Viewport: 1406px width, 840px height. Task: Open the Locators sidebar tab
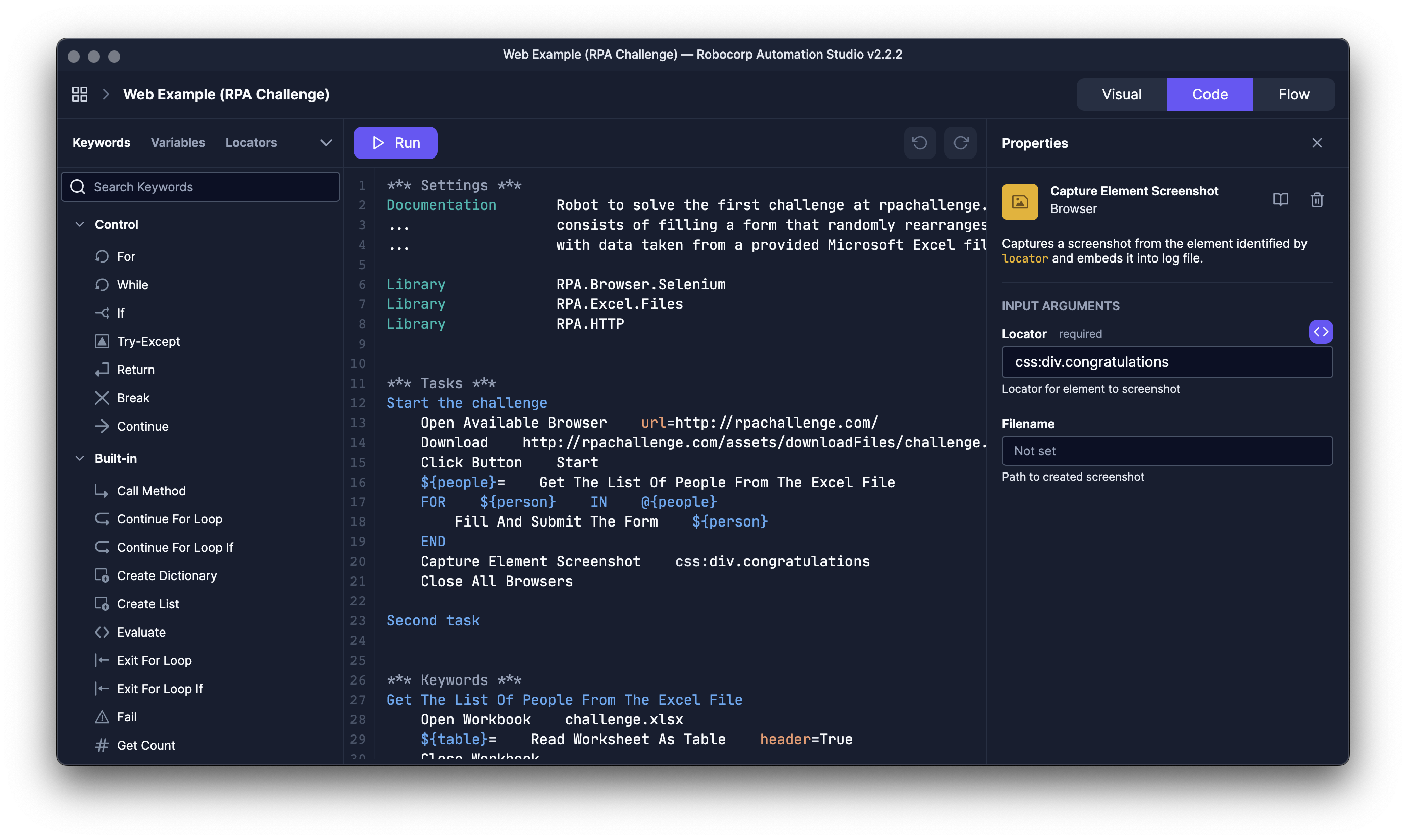tap(251, 143)
